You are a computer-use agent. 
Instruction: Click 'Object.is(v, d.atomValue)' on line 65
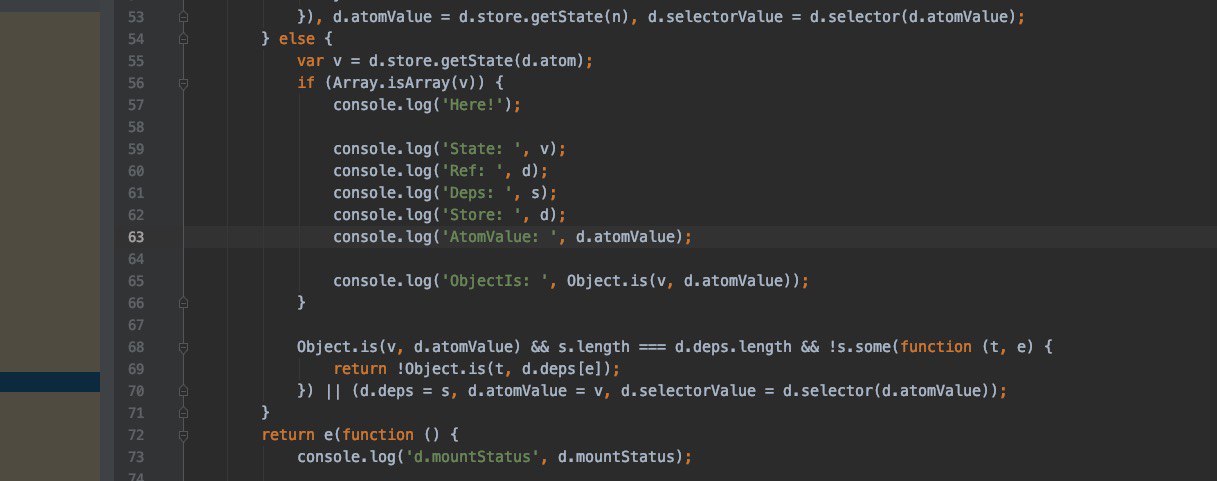point(680,281)
